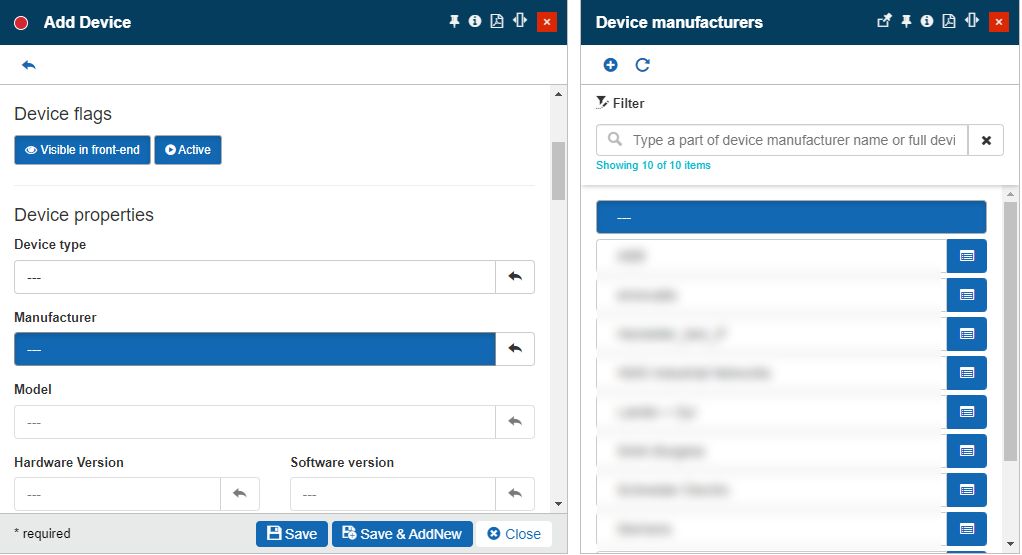Screen dimensions: 1022x555
Task: Click the pin icon in Add Device header
Action: 454,21
